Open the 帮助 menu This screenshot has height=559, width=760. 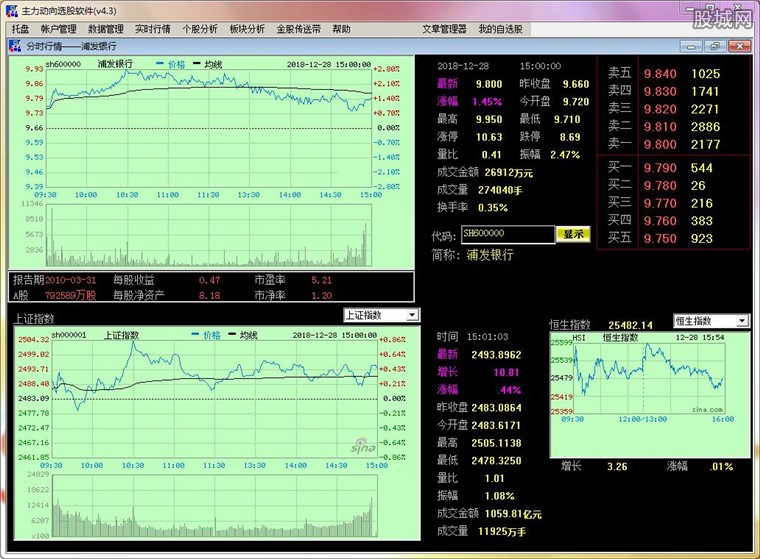[x=342, y=29]
